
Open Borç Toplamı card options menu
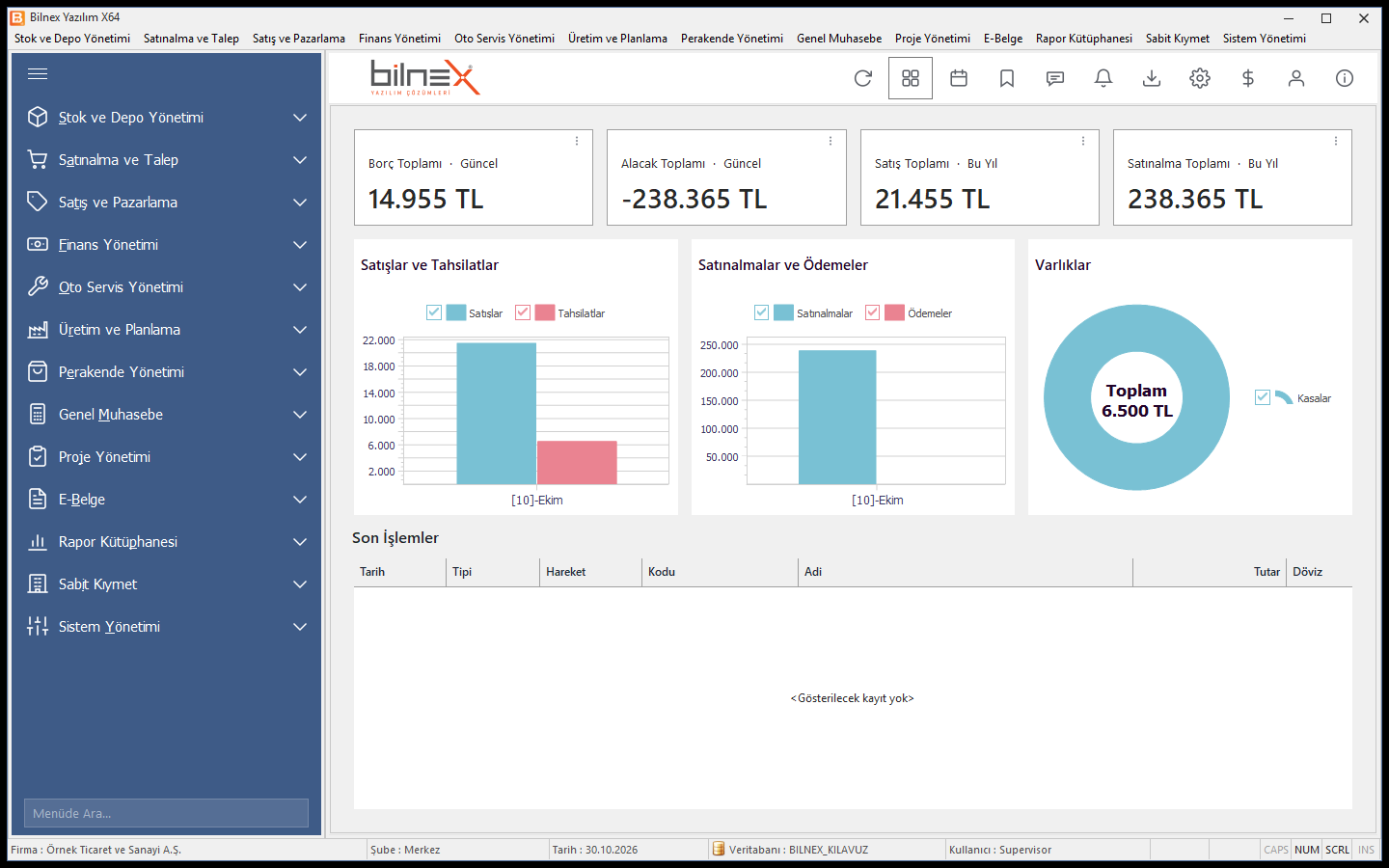577,141
